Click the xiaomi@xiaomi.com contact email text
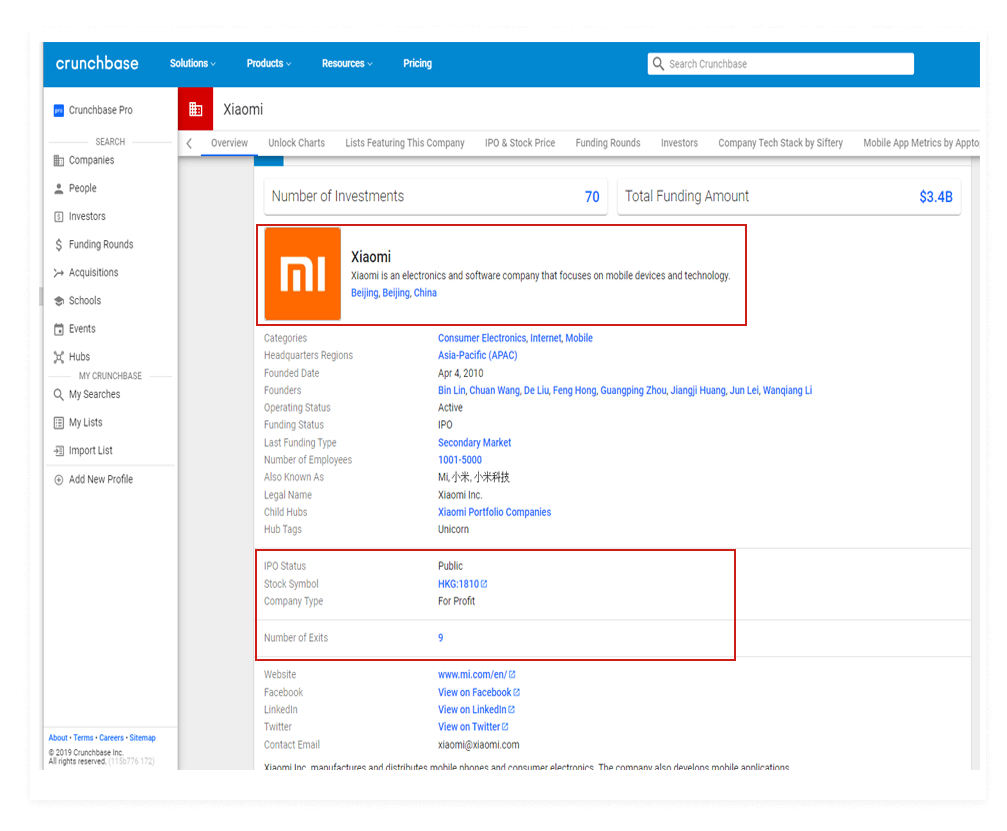1007x831 pixels. 478,745
